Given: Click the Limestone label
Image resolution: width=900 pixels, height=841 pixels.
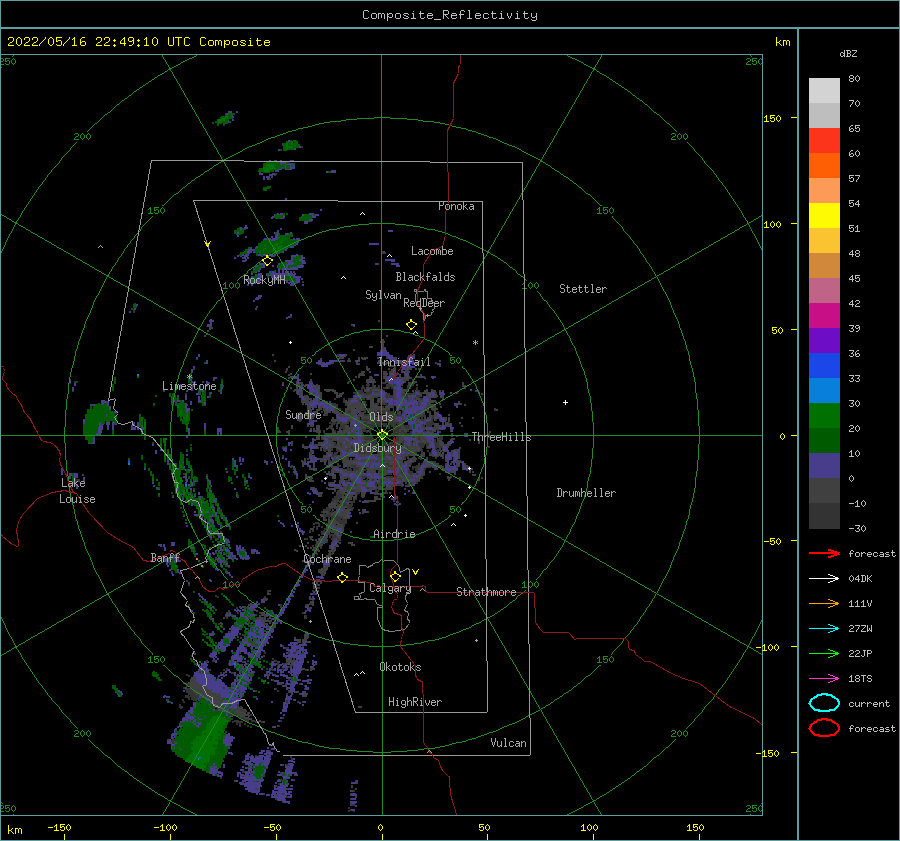Looking at the screenshot, I should pos(189,386).
